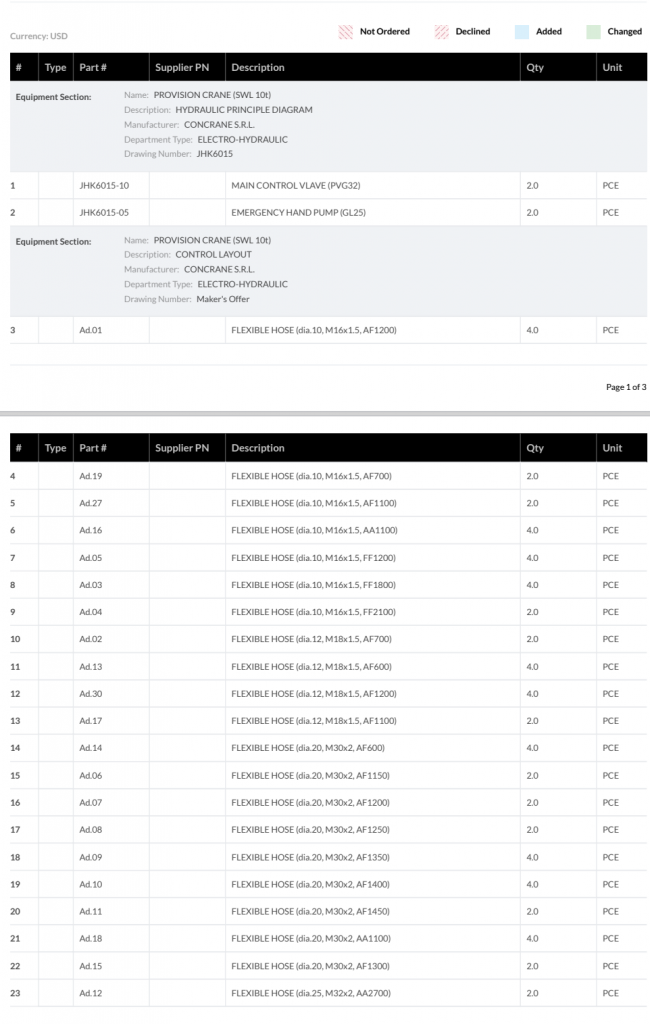Click the Supplier PN cell for Ad.30

pos(187,694)
